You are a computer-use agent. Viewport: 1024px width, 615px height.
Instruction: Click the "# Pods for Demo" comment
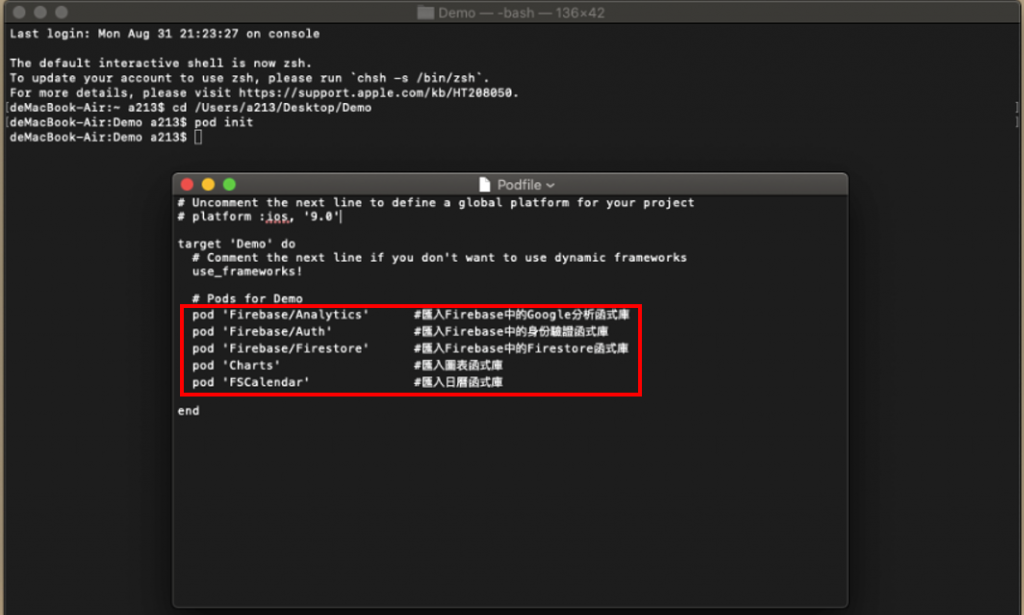(247, 298)
